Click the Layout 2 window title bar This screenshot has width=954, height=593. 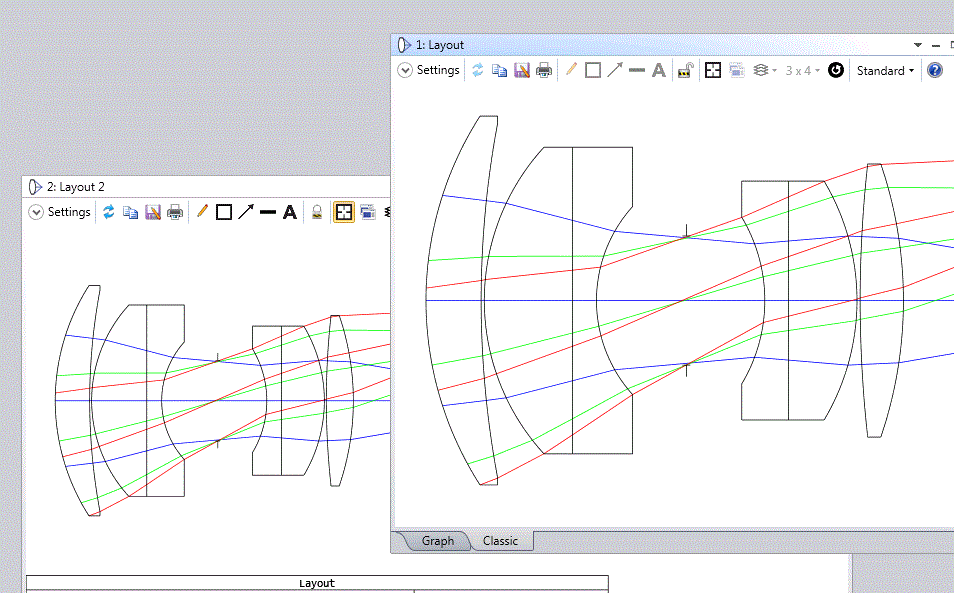200,187
